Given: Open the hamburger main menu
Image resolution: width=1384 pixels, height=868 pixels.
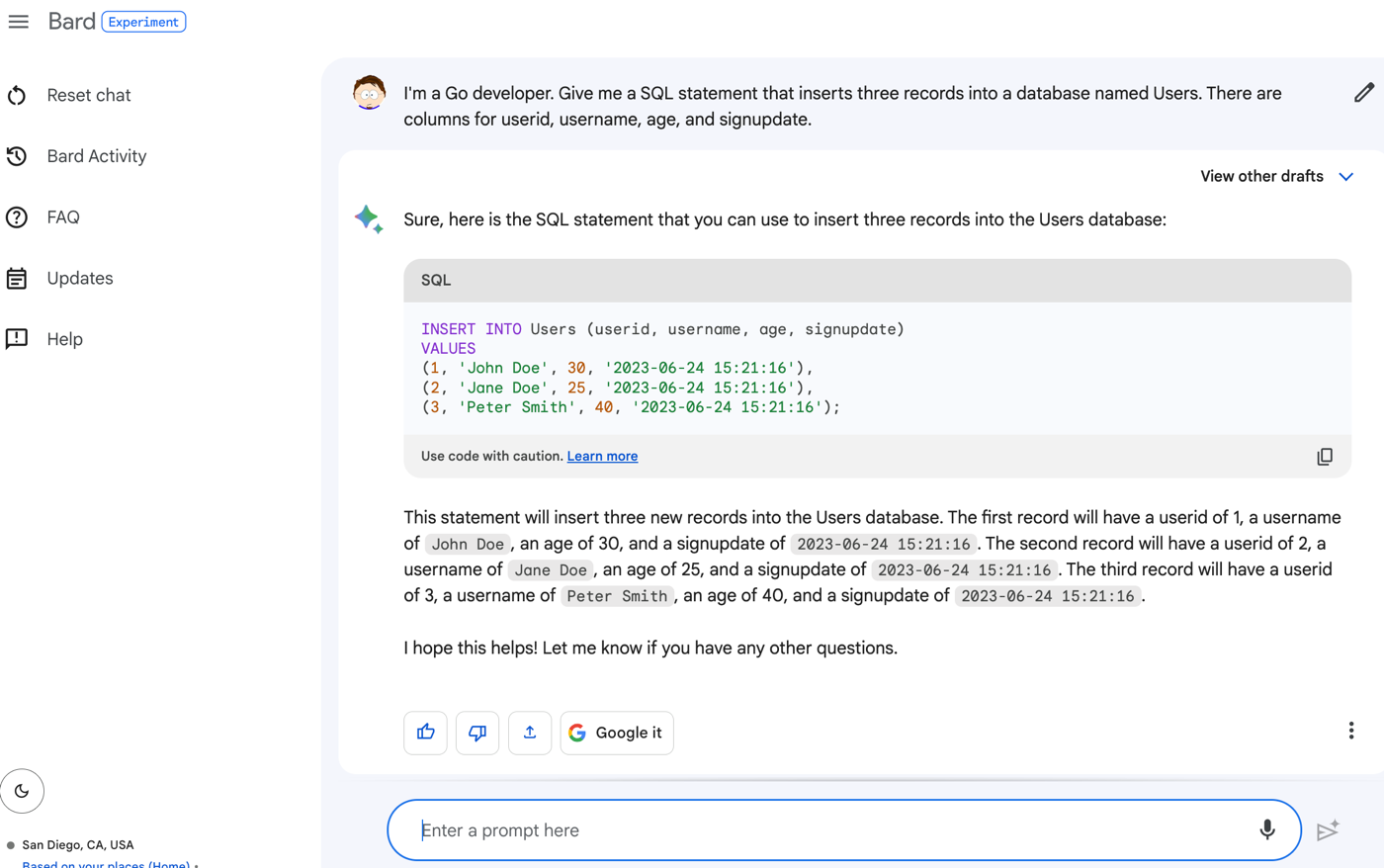Looking at the screenshot, I should coord(19,22).
